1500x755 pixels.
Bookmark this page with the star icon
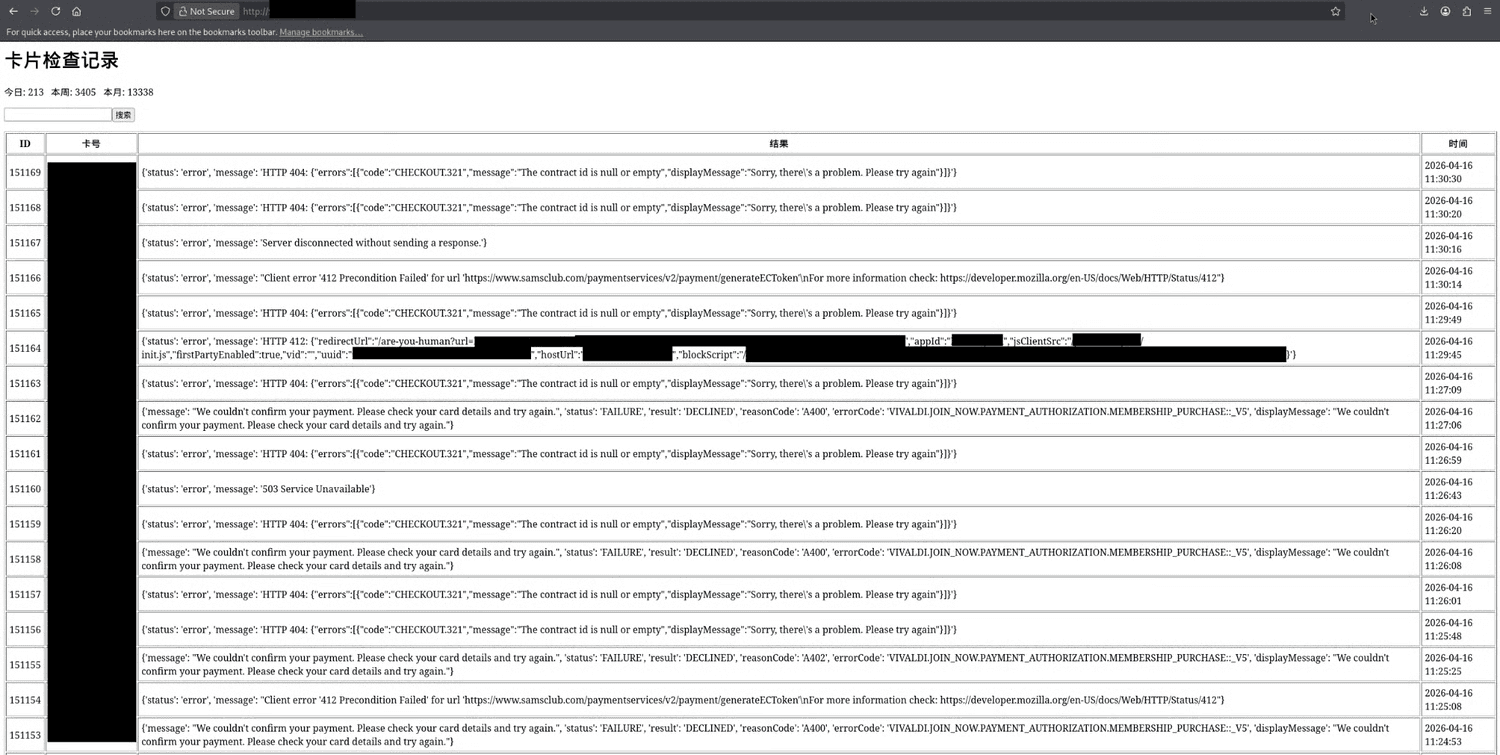tap(1335, 11)
